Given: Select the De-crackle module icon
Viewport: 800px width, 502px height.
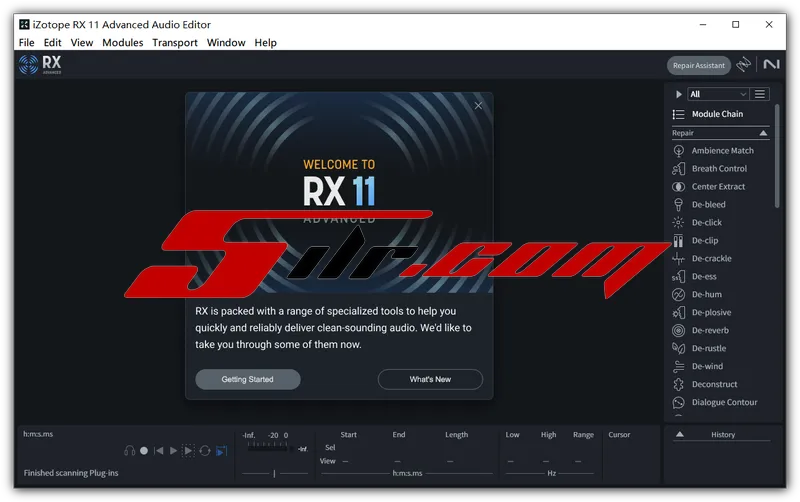Looking at the screenshot, I should (x=679, y=259).
